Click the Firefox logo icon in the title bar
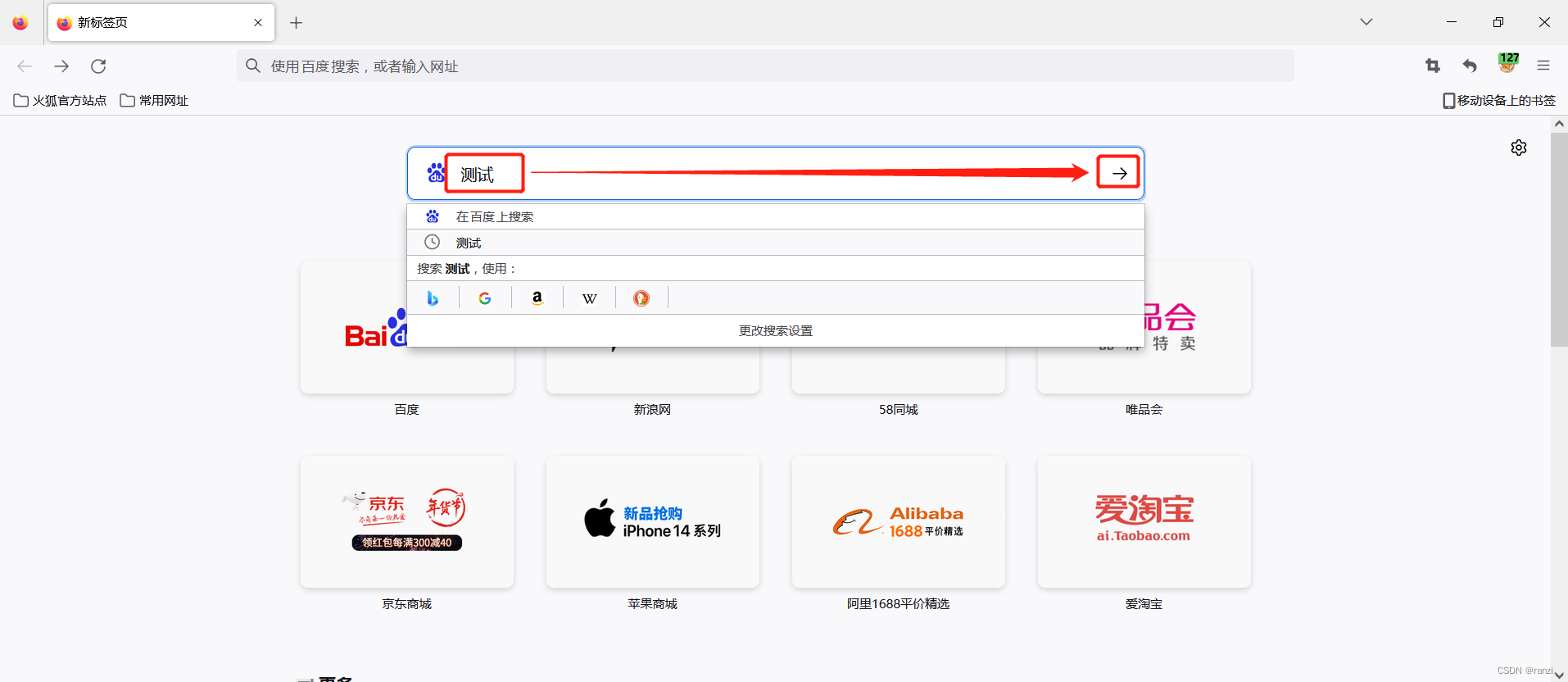The height and width of the screenshot is (682, 1568). tap(20, 22)
